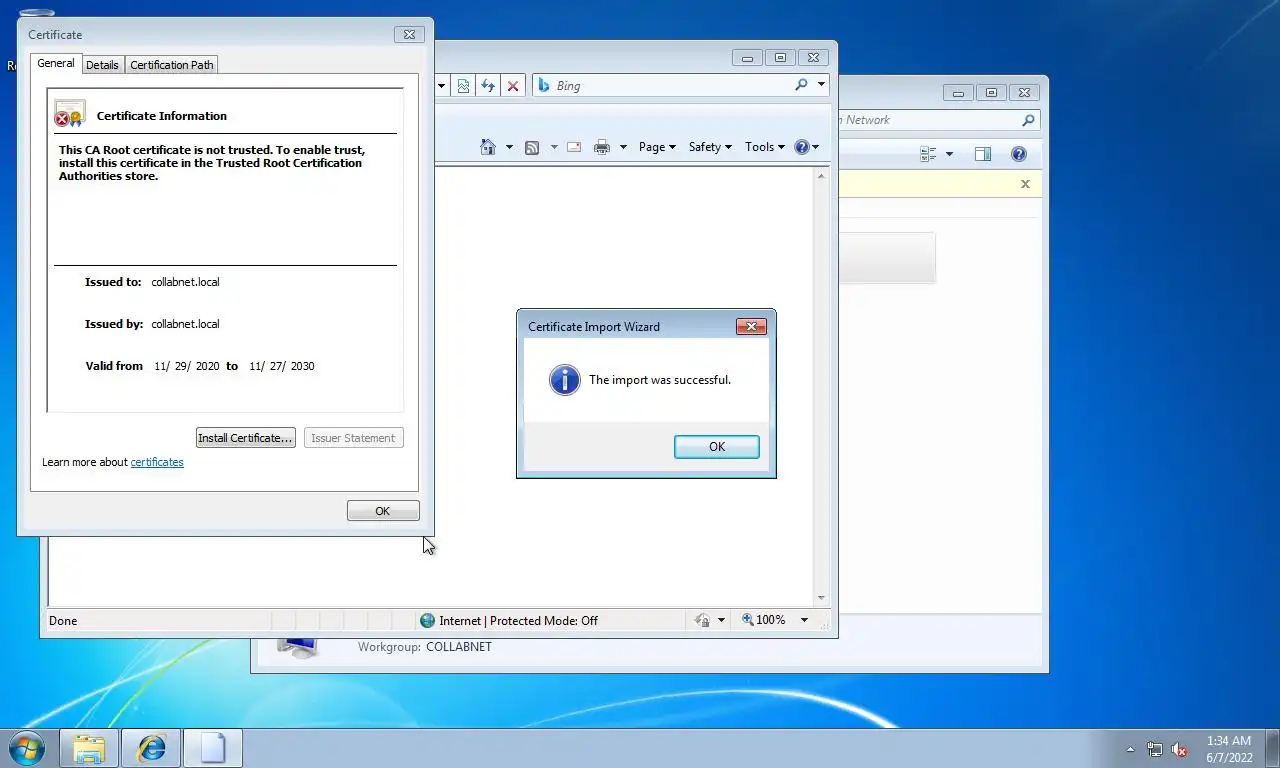
Task: Open the Safety menu in IE
Action: click(710, 147)
